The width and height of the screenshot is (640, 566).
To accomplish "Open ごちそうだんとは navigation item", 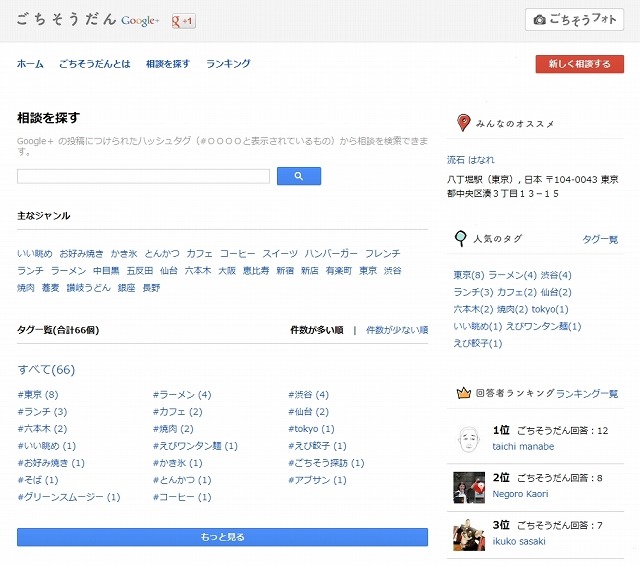I will point(95,64).
